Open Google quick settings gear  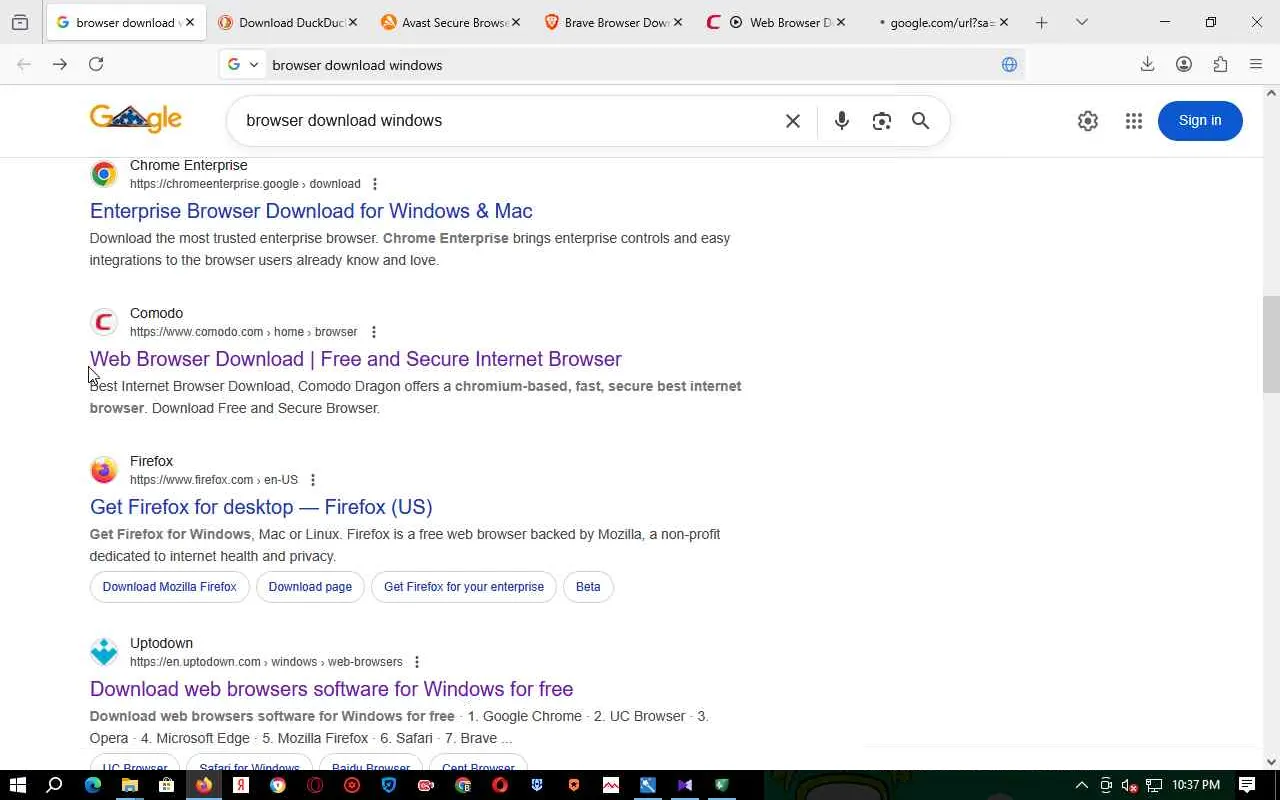click(1088, 121)
